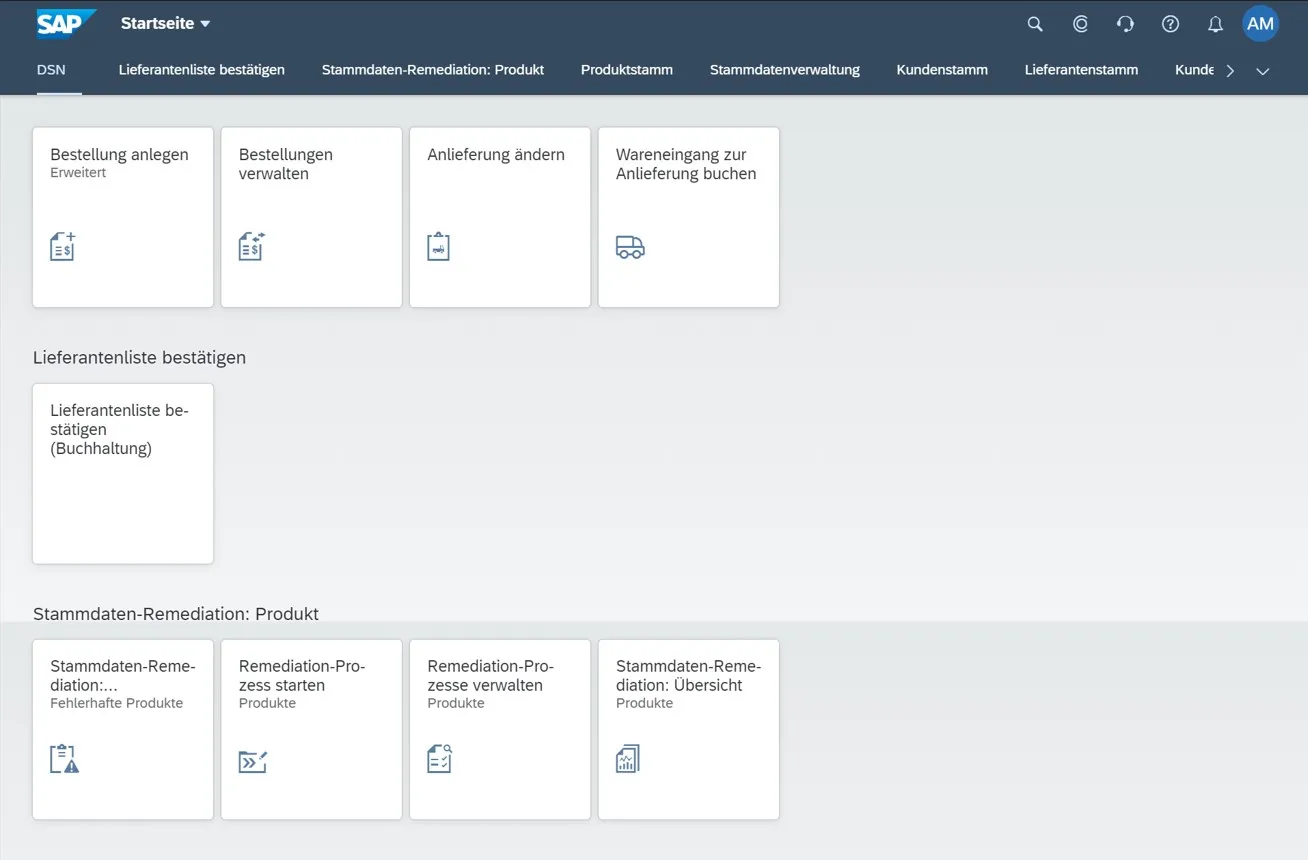The width and height of the screenshot is (1308, 860).
Task: Open Wareneingang zur Anlieferung buchen tile
Action: click(688, 217)
